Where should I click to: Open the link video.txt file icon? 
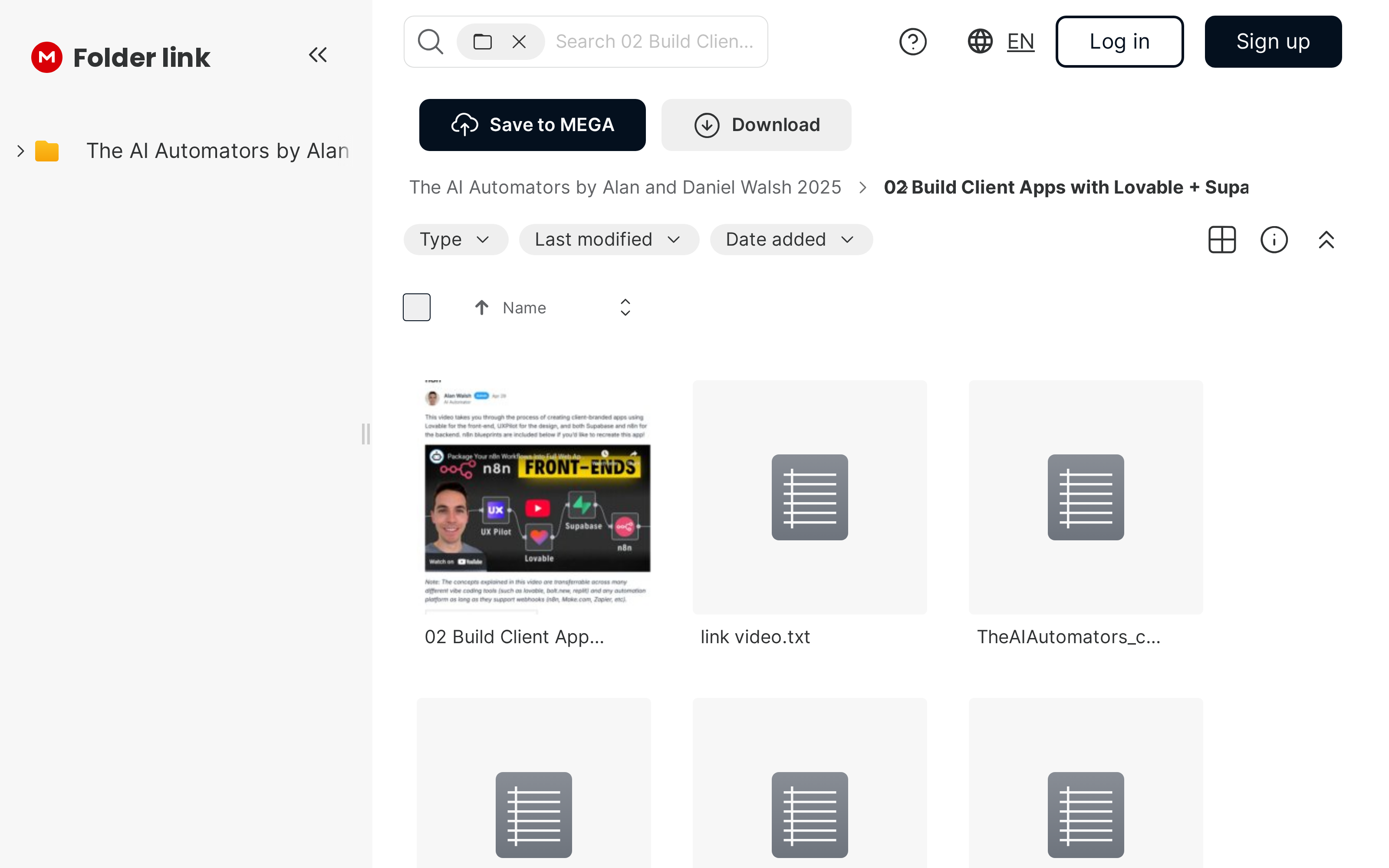click(809, 497)
